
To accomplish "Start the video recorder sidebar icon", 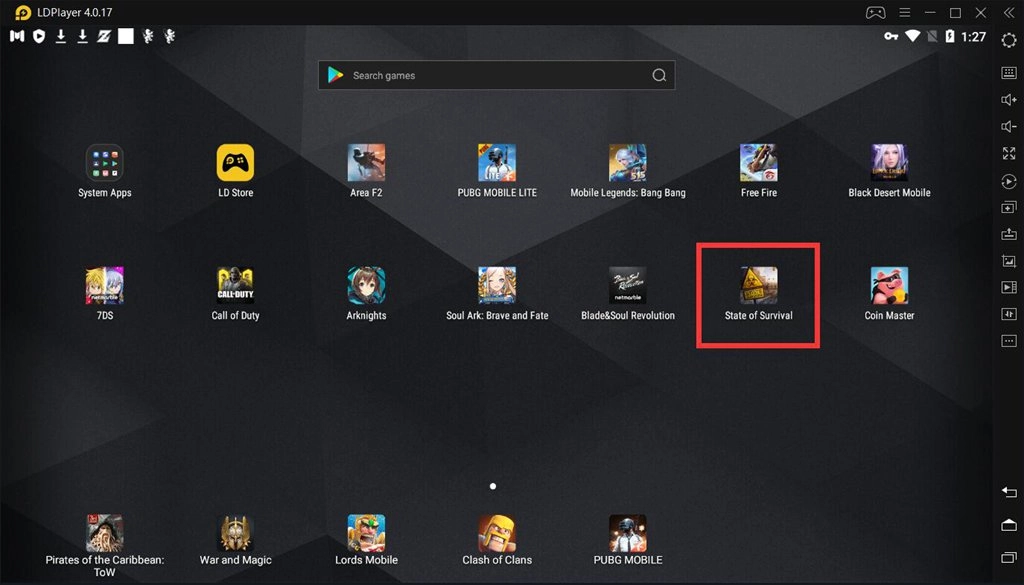I will click(x=1009, y=287).
